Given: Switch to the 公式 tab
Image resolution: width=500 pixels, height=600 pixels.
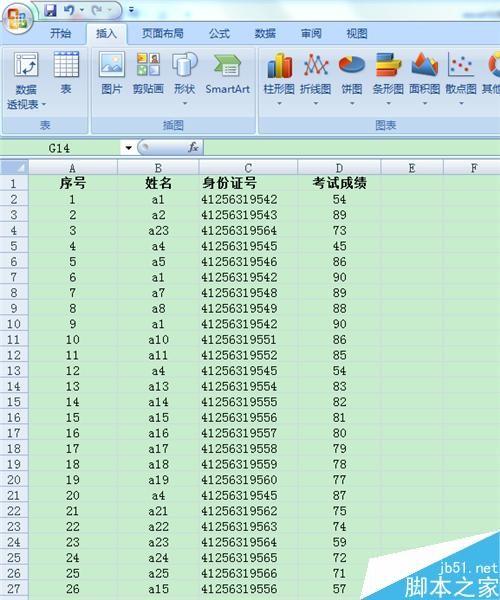Looking at the screenshot, I should 219,34.
